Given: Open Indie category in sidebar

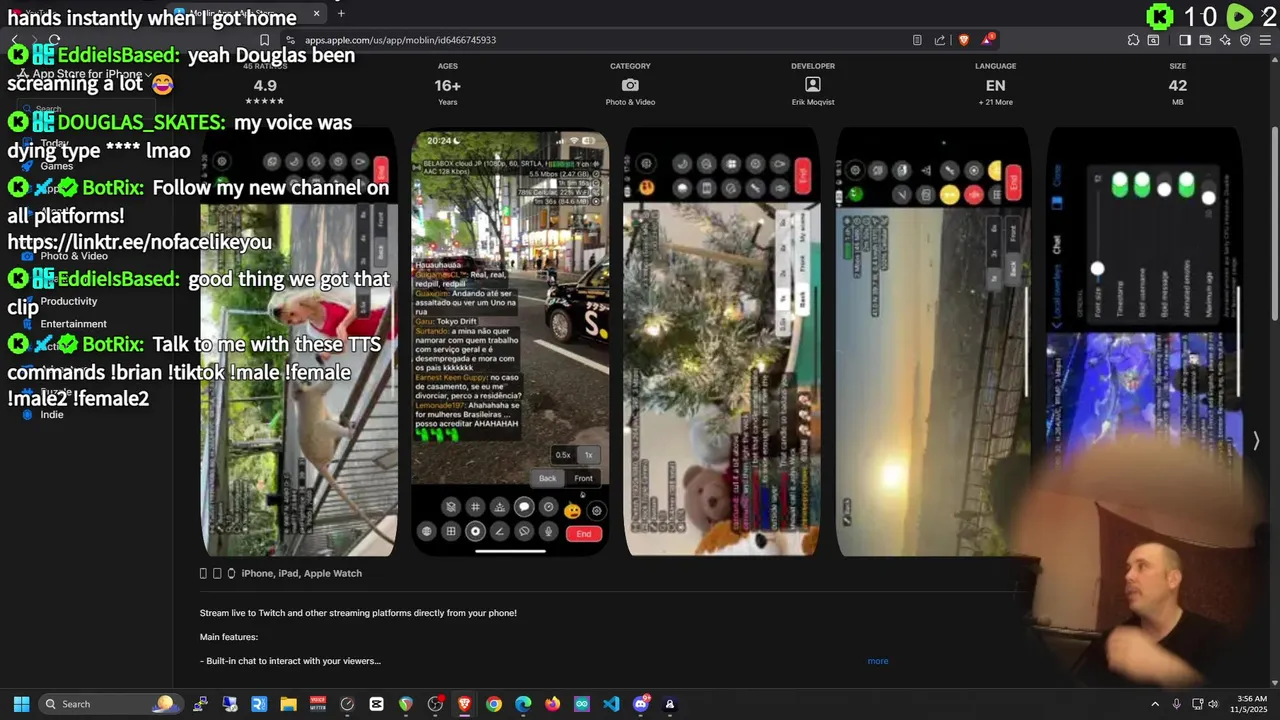Looking at the screenshot, I should click(x=51, y=414).
